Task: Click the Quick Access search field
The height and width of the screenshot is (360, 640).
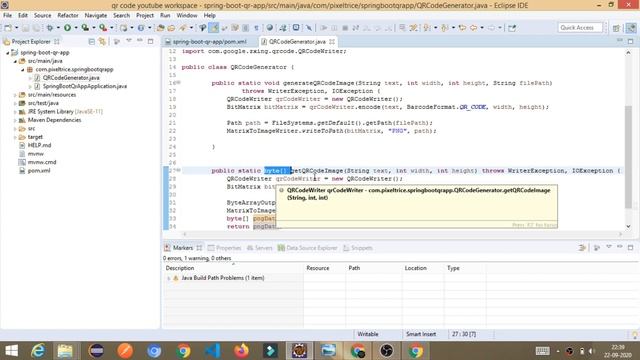Action: [x=580, y=28]
